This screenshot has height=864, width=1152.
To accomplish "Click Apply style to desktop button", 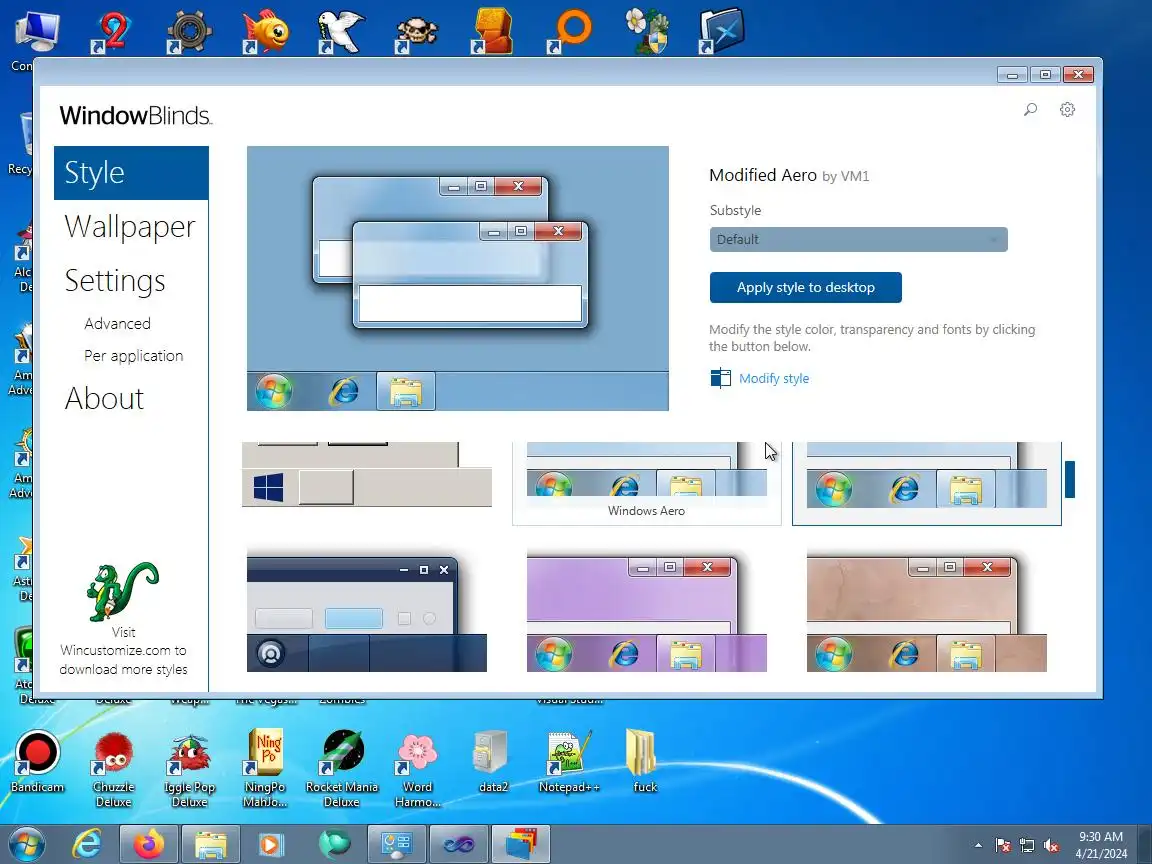I will tap(805, 287).
